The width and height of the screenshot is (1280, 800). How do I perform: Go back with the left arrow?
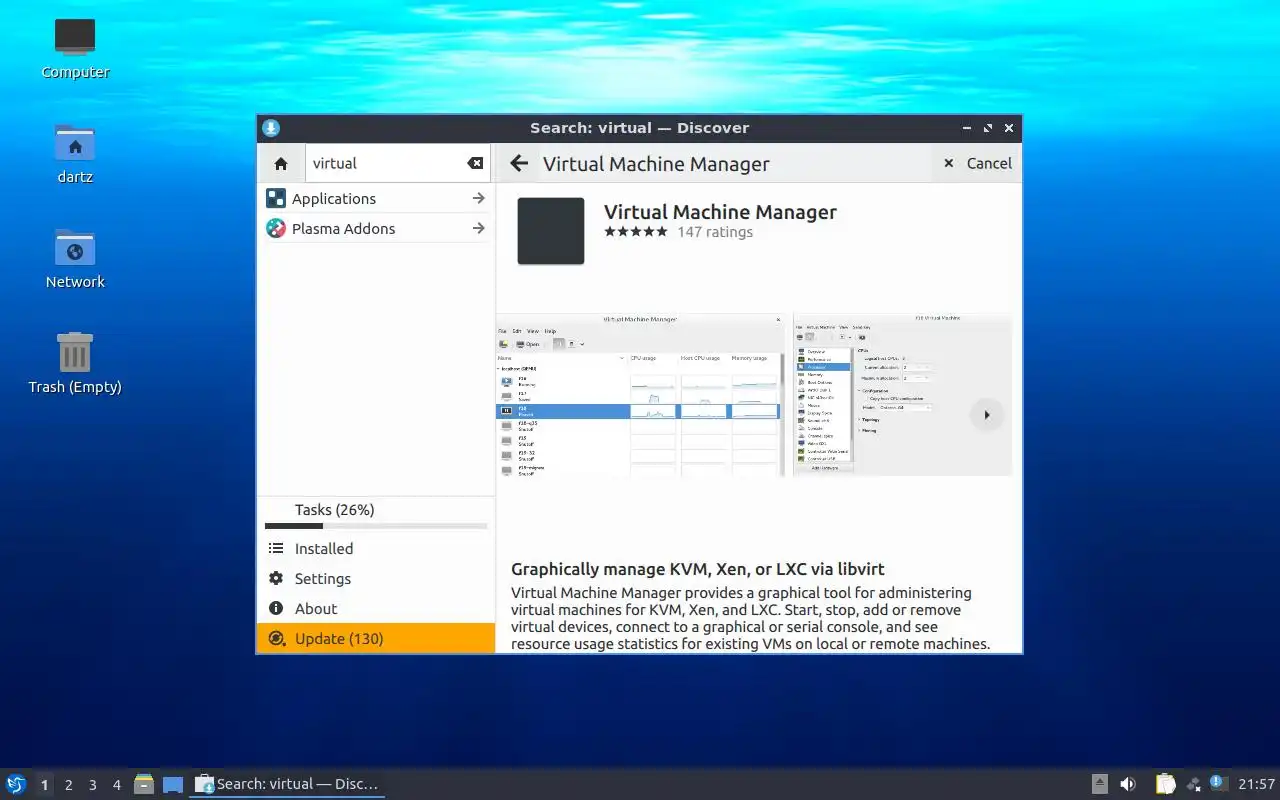(518, 163)
